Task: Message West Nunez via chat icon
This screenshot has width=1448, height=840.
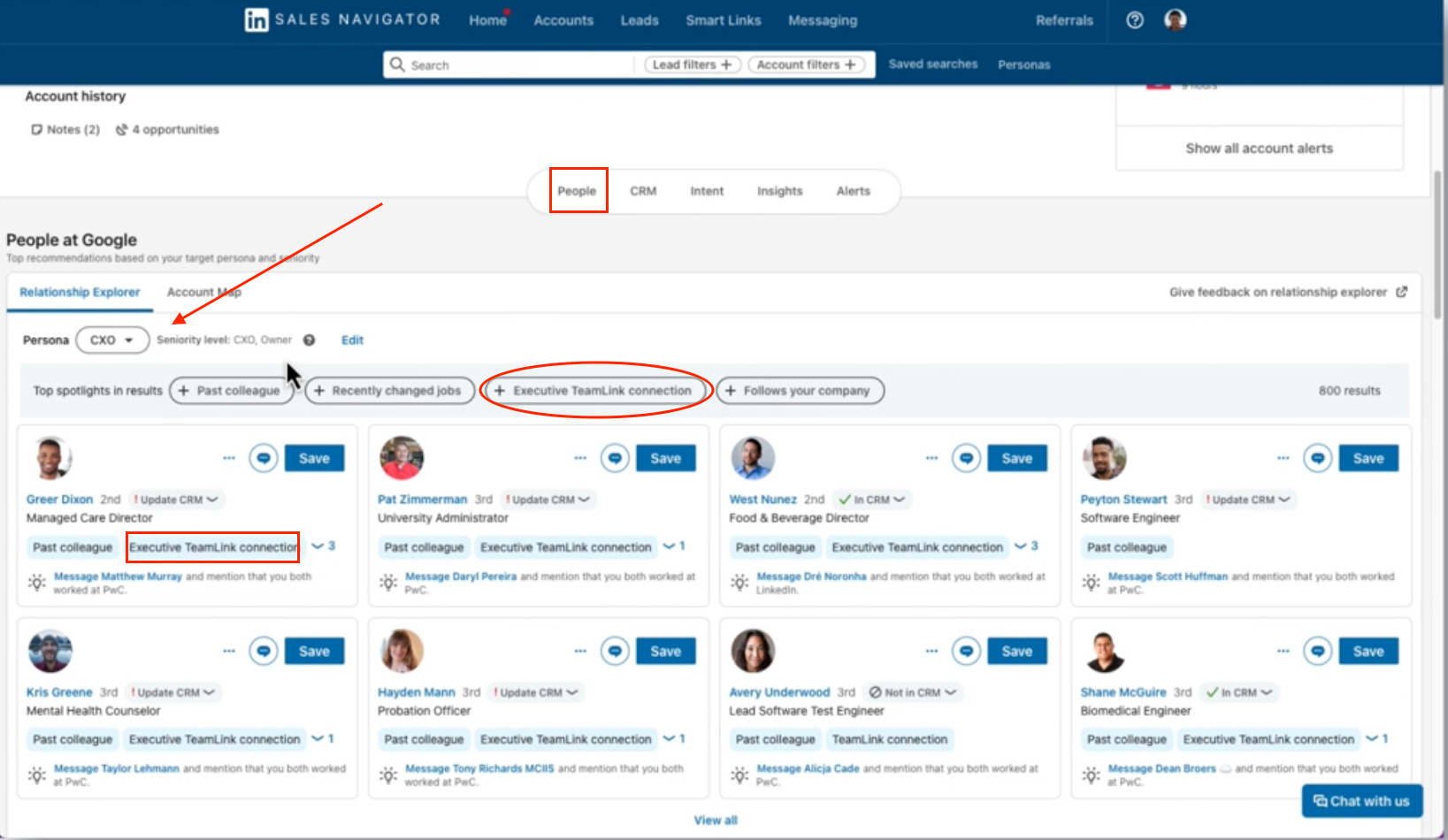Action: coord(966,458)
